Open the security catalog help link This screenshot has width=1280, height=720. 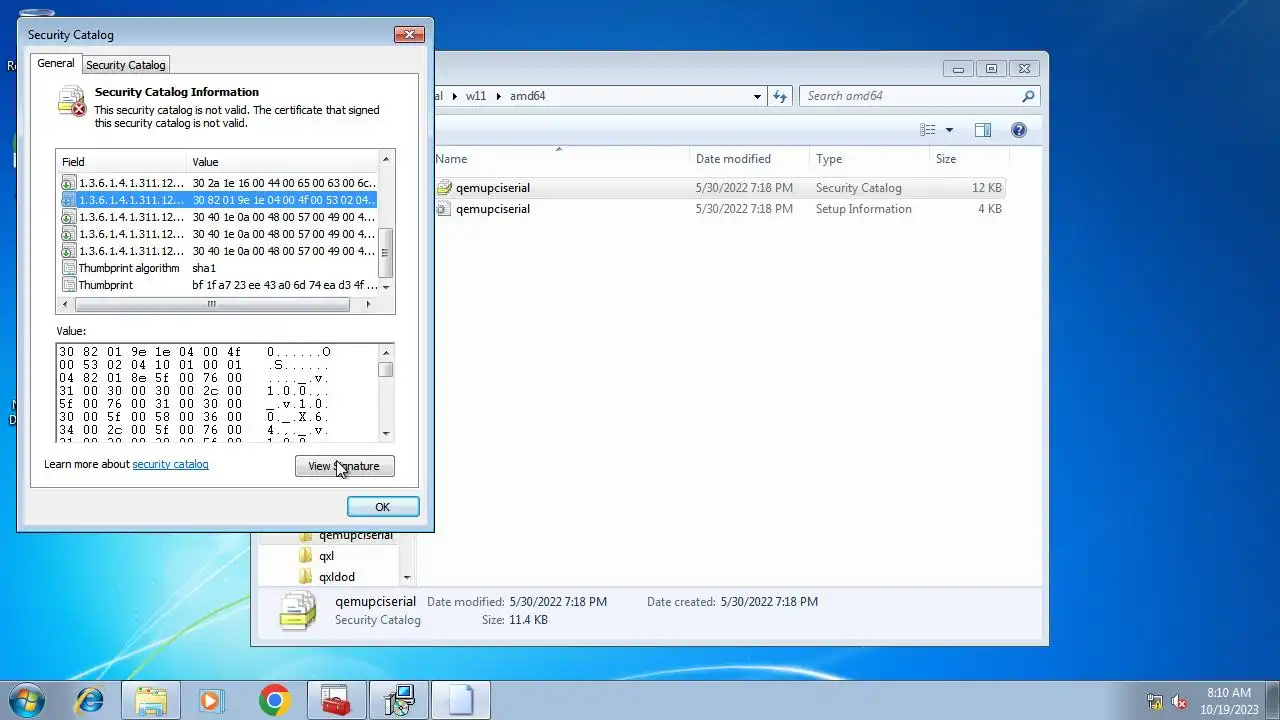coord(170,464)
